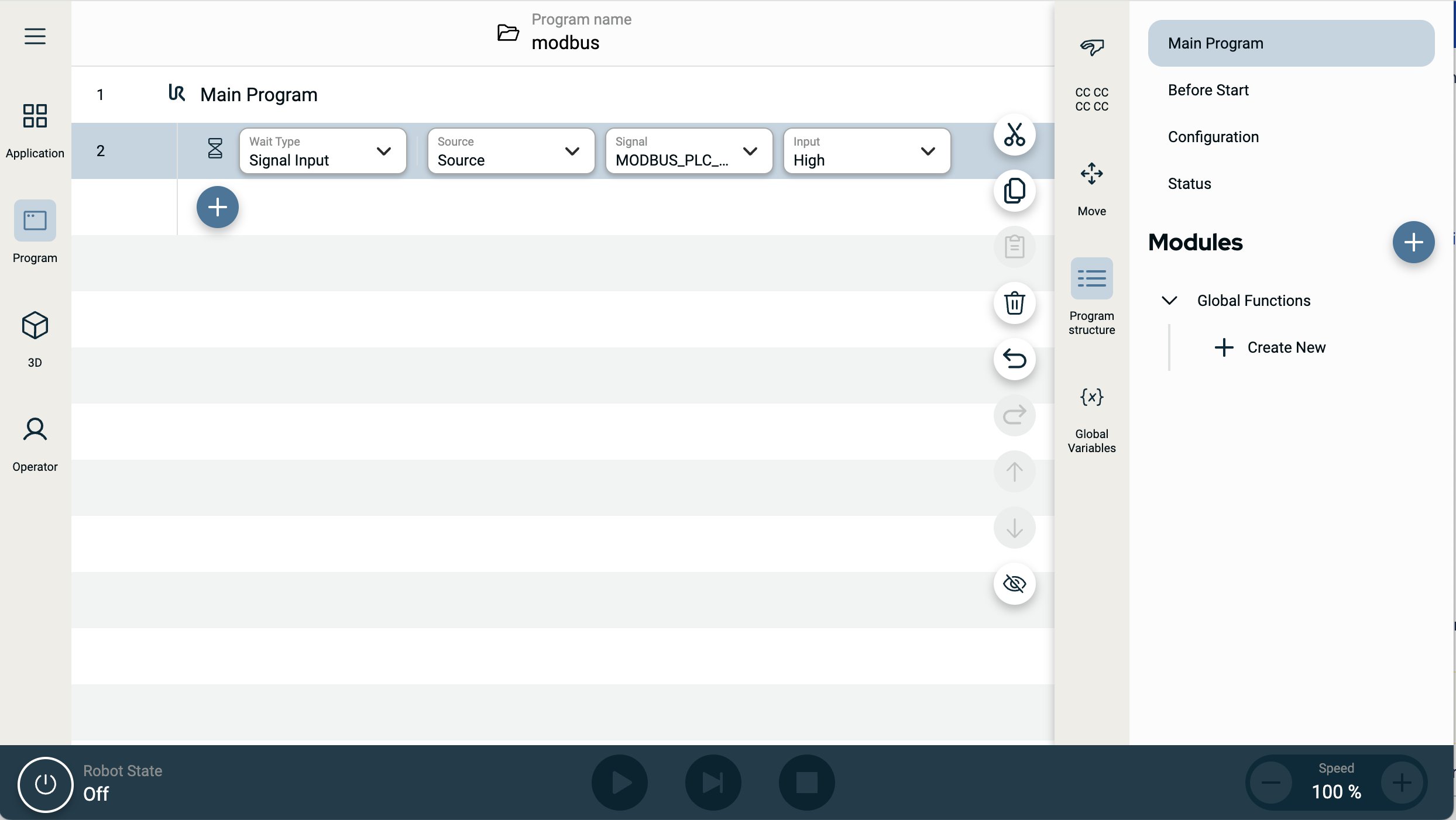
Task: Click the undo arrow icon
Action: (x=1014, y=359)
